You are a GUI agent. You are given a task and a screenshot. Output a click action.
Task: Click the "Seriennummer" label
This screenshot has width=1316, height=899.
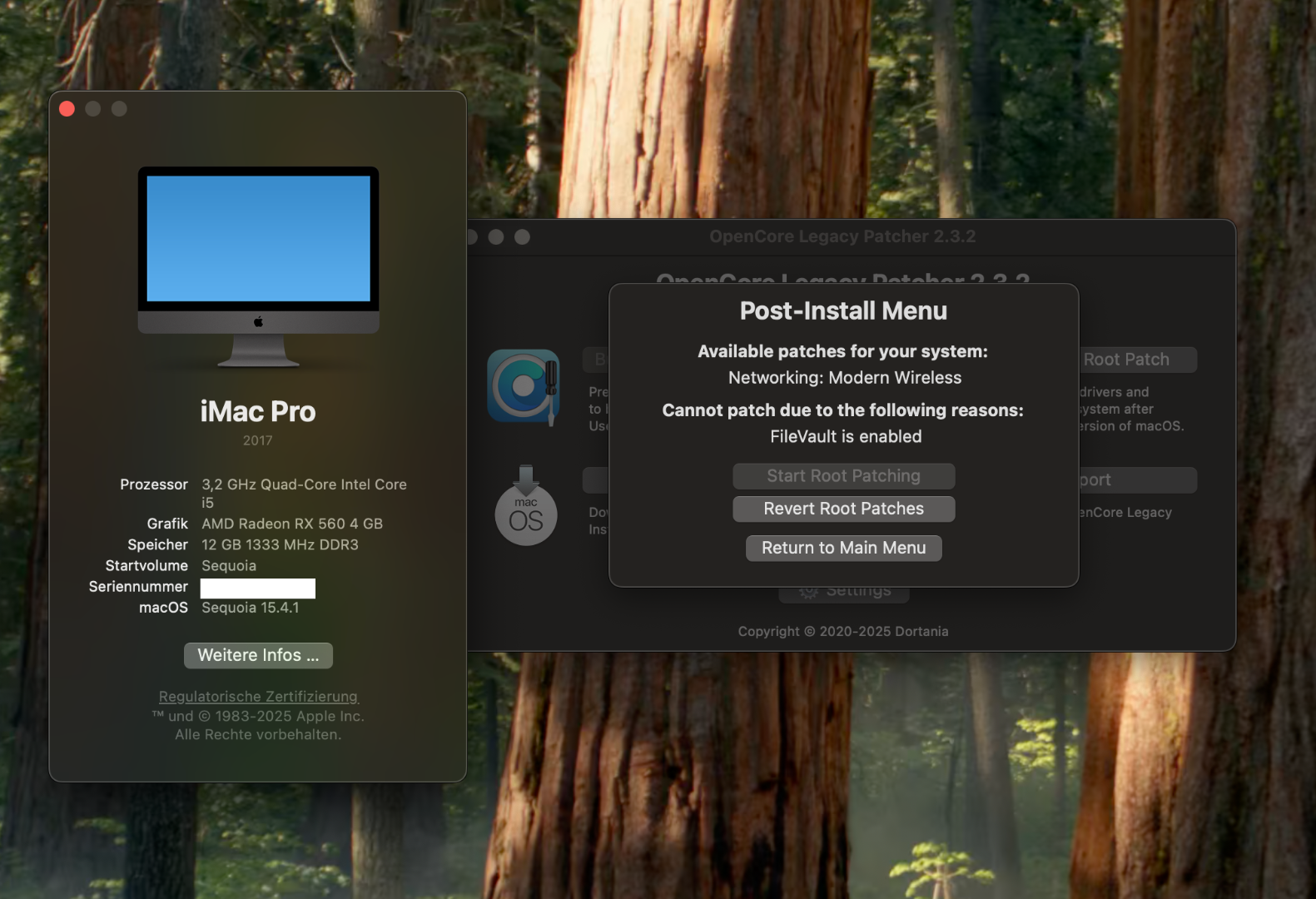[x=138, y=587]
